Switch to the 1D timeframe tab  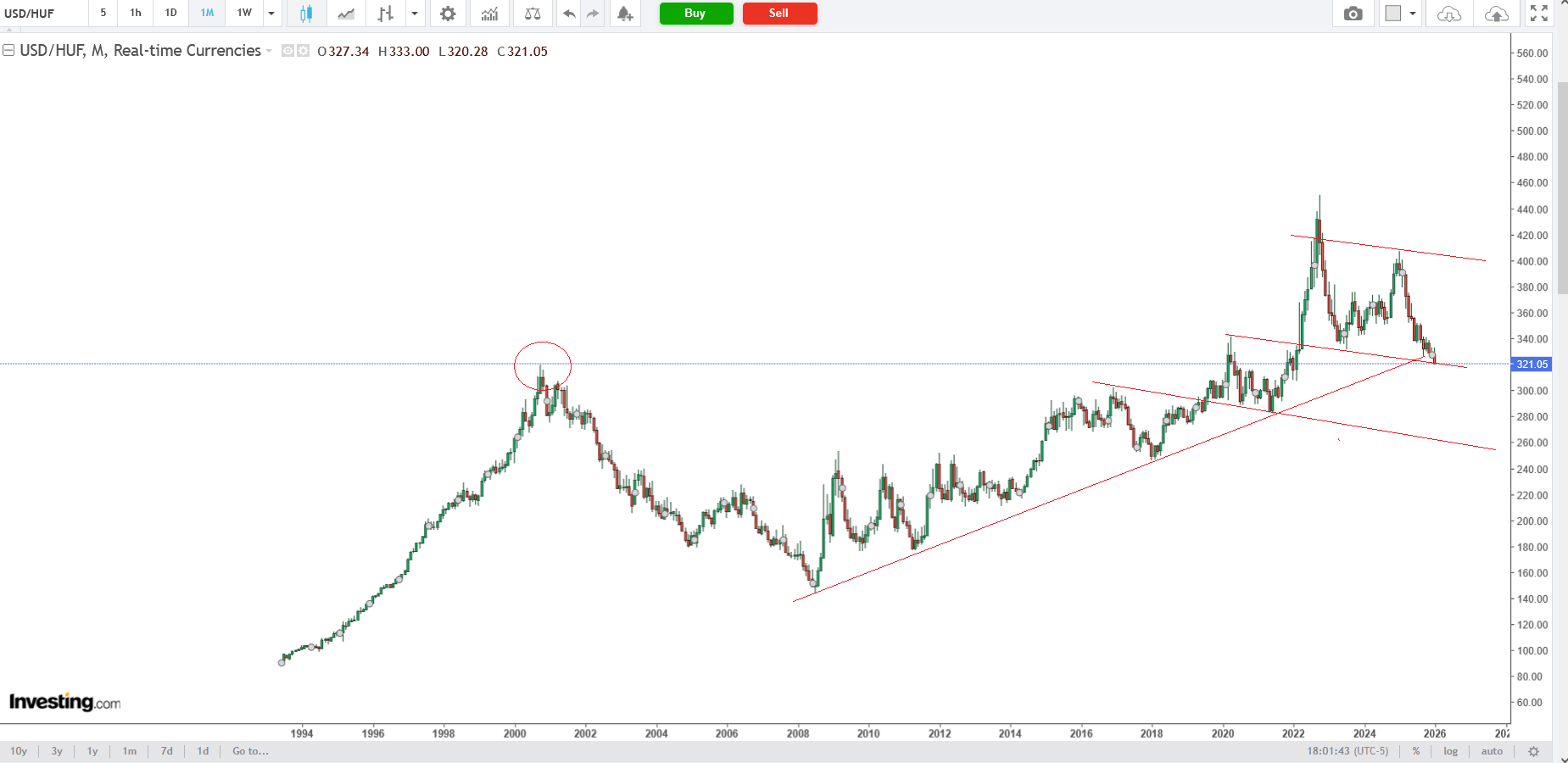click(x=170, y=13)
